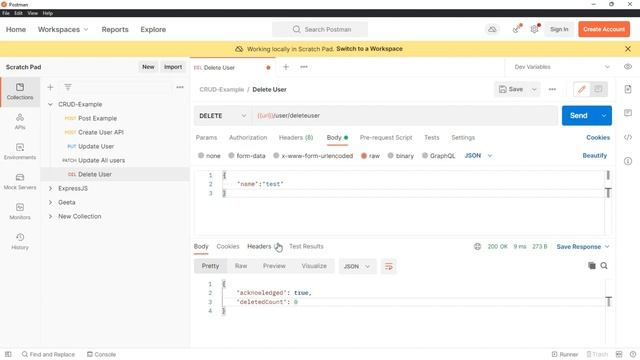Viewport: 640px width, 360px height.
Task: Open the Cookies link
Action: [598, 138]
